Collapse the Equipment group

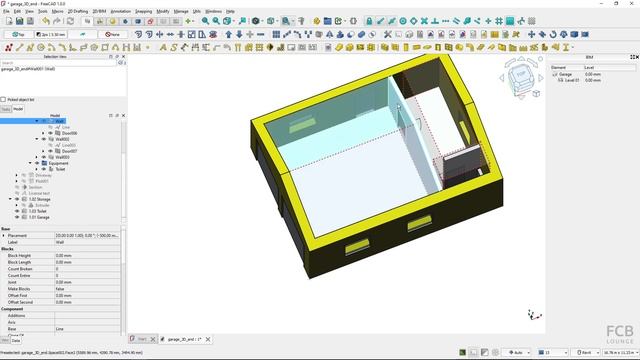point(30,163)
